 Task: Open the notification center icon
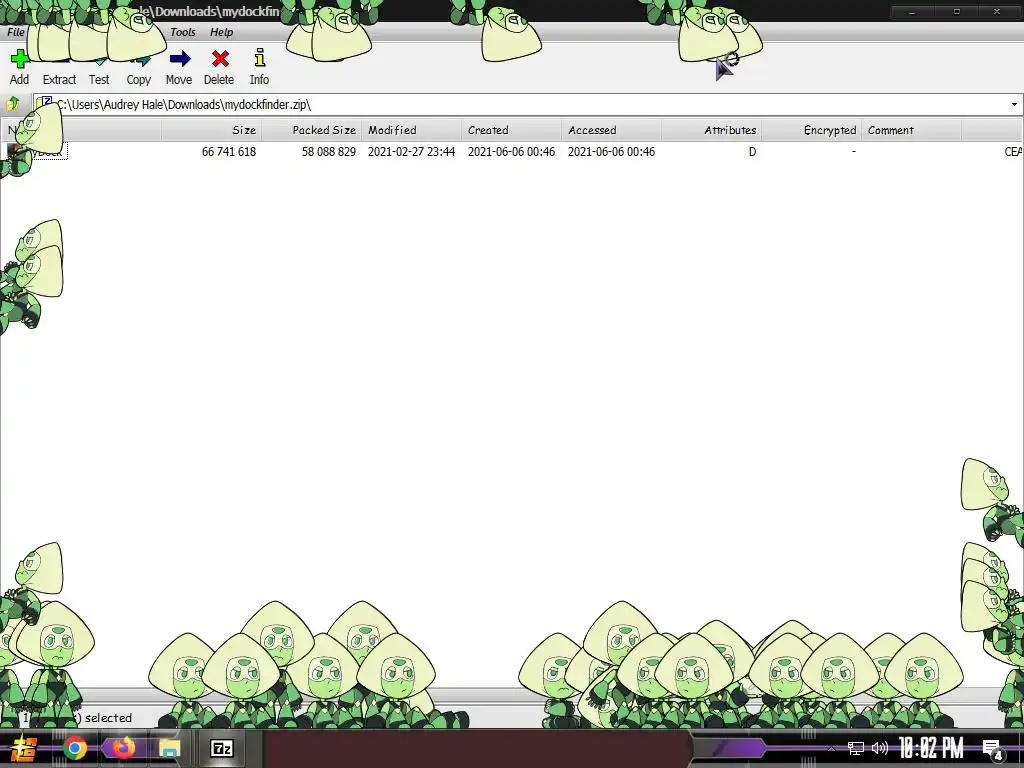click(993, 750)
